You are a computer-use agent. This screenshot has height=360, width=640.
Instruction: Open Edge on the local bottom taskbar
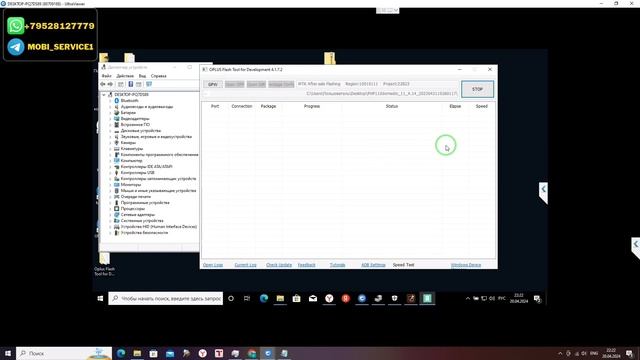click(x=121, y=353)
